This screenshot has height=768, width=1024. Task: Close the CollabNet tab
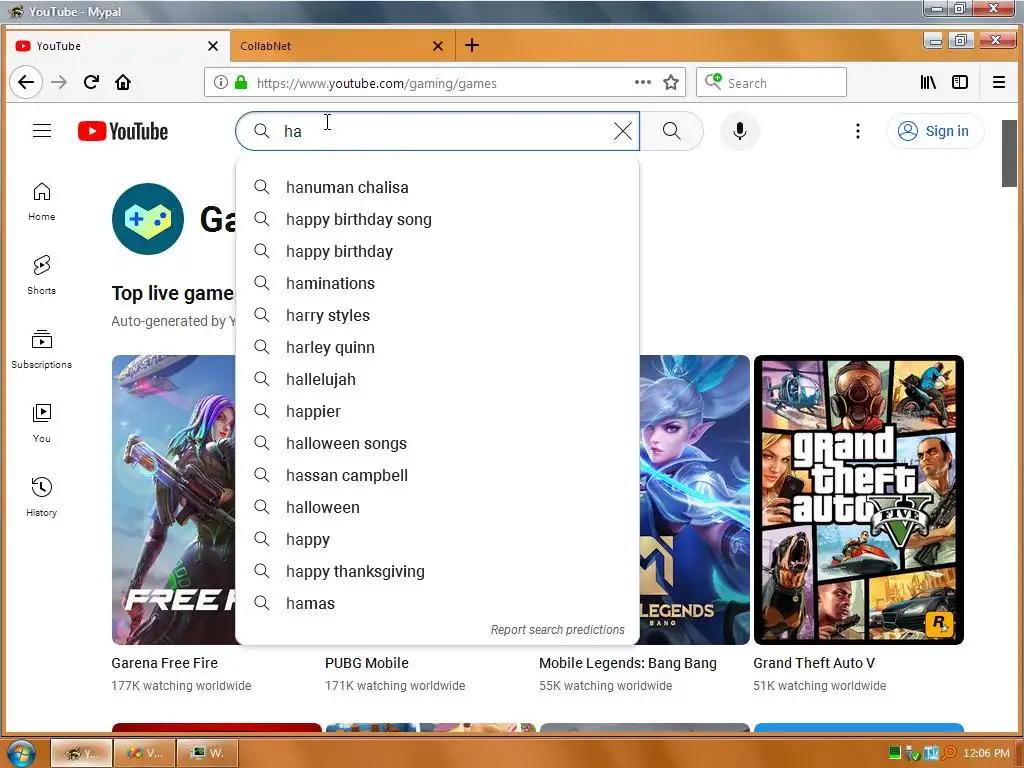click(438, 46)
